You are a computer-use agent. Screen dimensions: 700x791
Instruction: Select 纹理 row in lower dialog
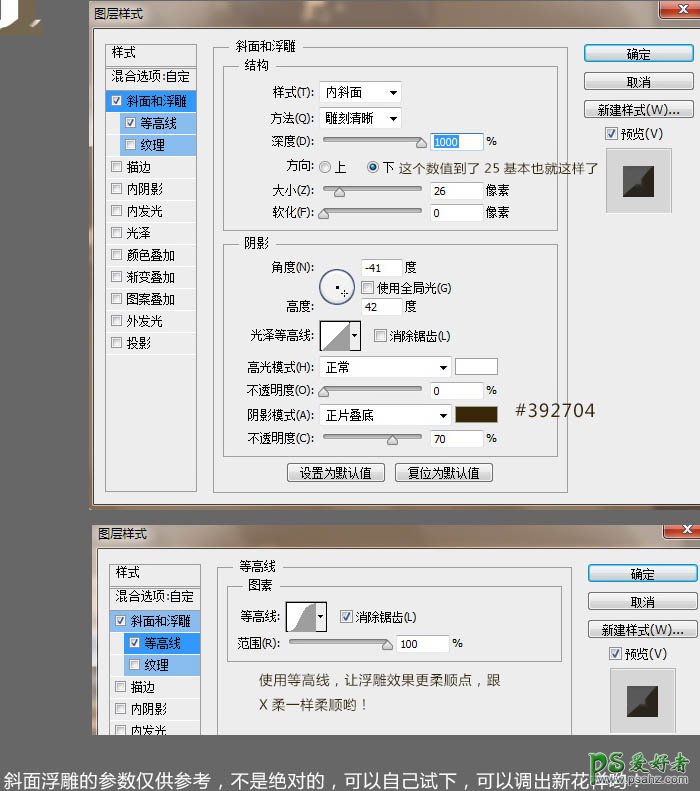[161, 665]
